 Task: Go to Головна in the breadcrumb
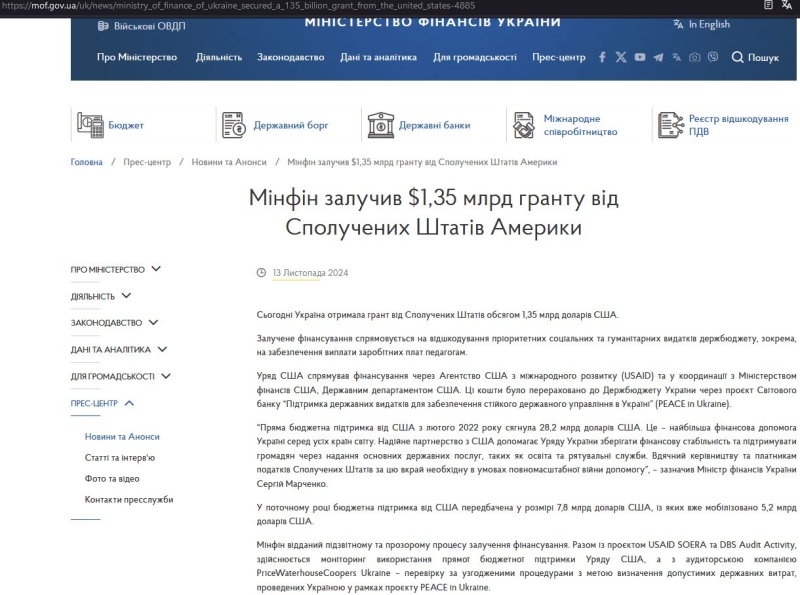(86, 162)
